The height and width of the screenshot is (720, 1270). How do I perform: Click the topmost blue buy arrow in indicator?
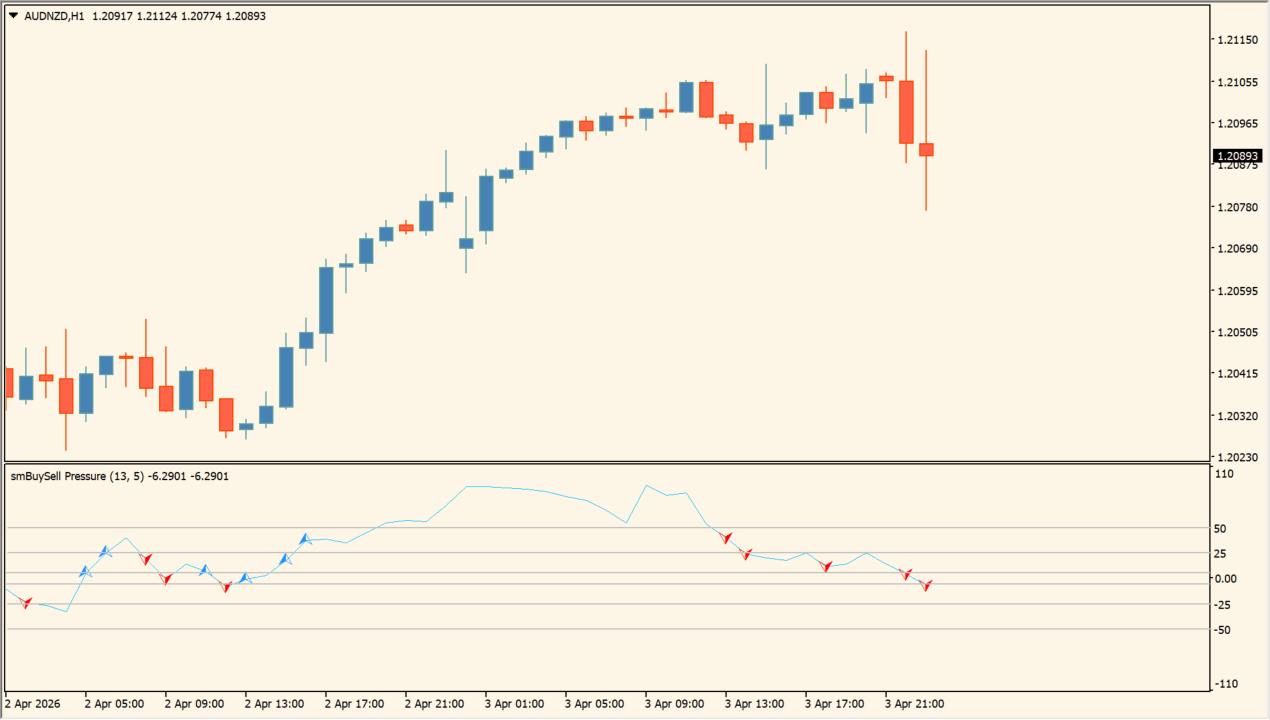(306, 539)
